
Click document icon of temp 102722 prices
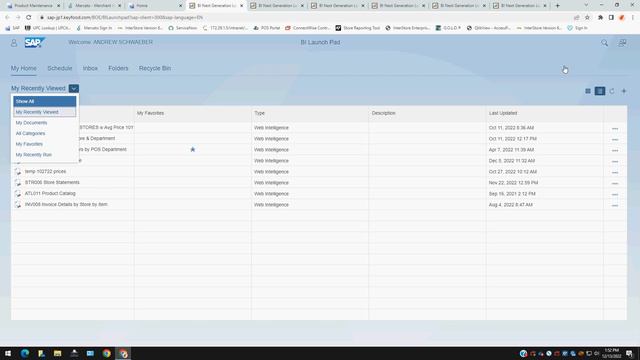(x=18, y=172)
